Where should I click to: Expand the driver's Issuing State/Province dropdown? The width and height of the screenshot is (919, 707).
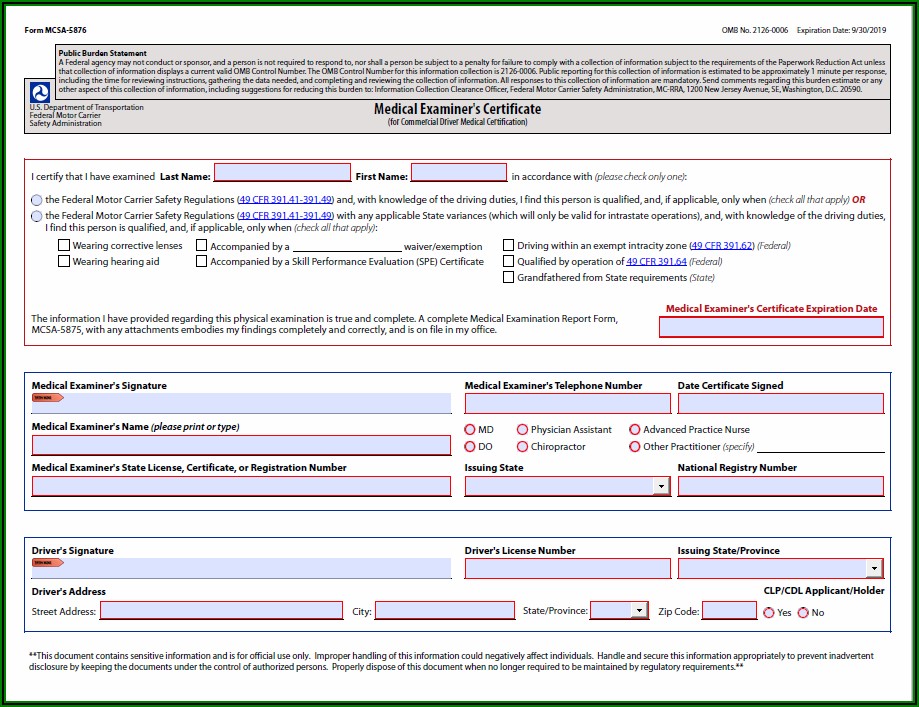874,569
